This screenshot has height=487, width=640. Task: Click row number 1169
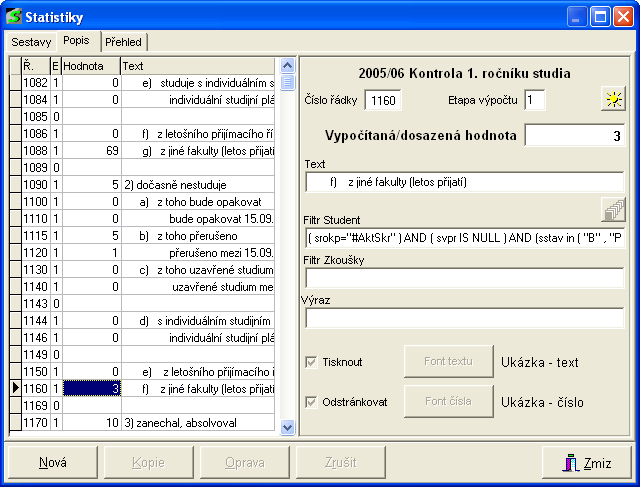click(x=36, y=405)
